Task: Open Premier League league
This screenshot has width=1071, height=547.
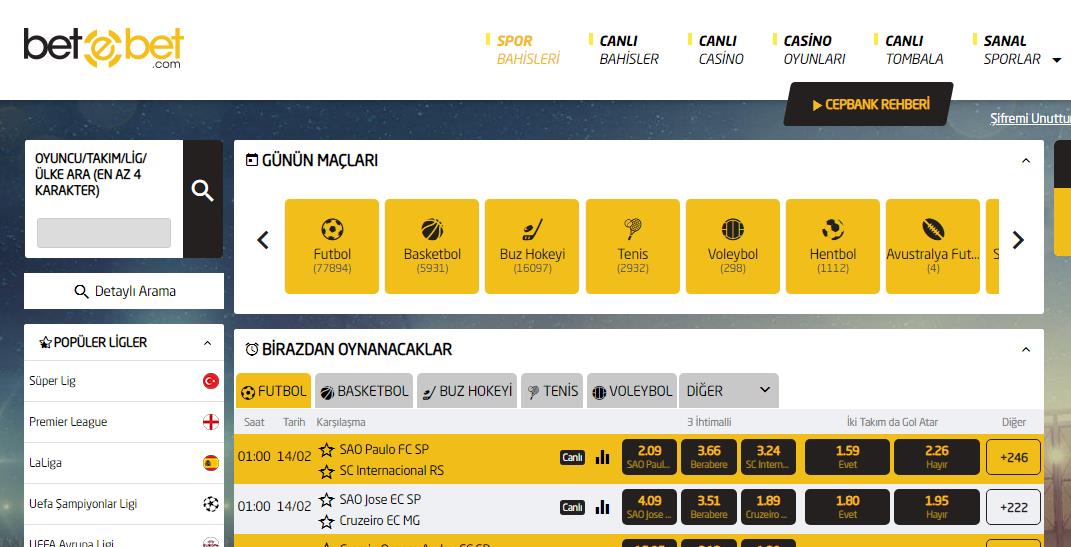Action: [124, 422]
